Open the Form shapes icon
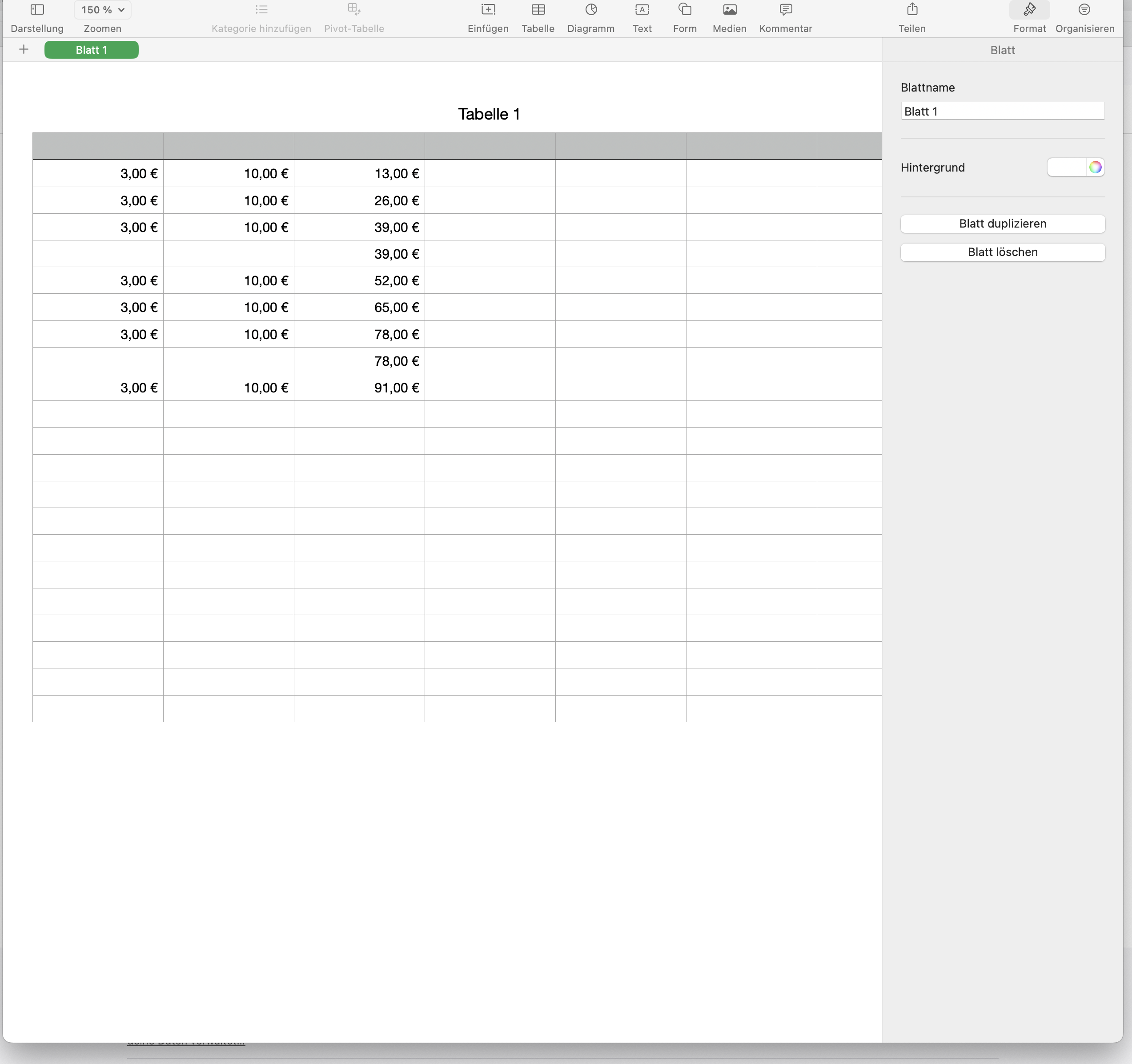This screenshot has width=1132, height=1064. (684, 10)
